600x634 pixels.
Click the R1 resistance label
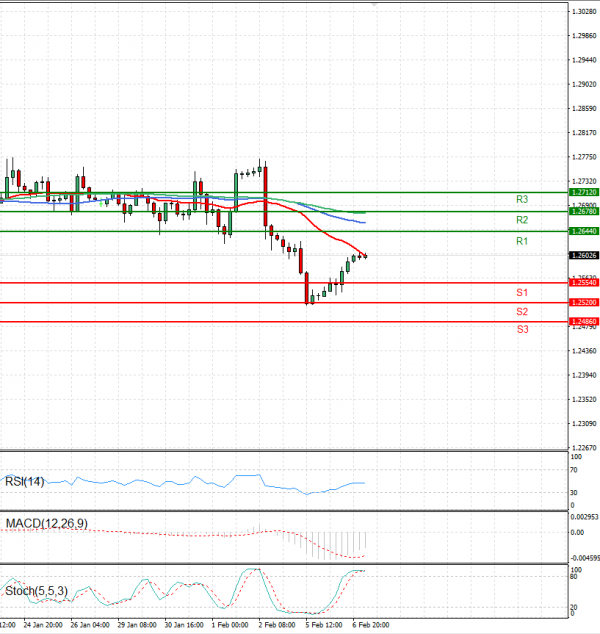click(522, 241)
